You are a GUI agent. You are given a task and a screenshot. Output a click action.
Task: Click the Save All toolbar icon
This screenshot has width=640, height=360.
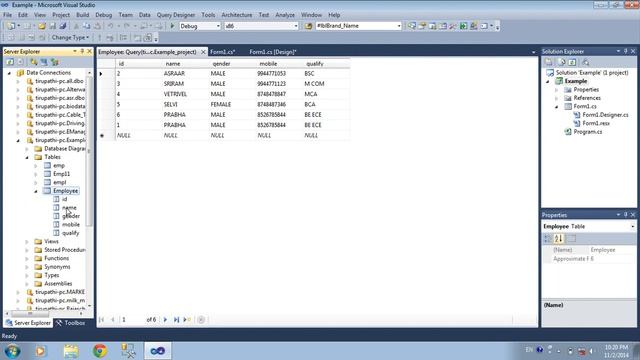click(x=63, y=26)
